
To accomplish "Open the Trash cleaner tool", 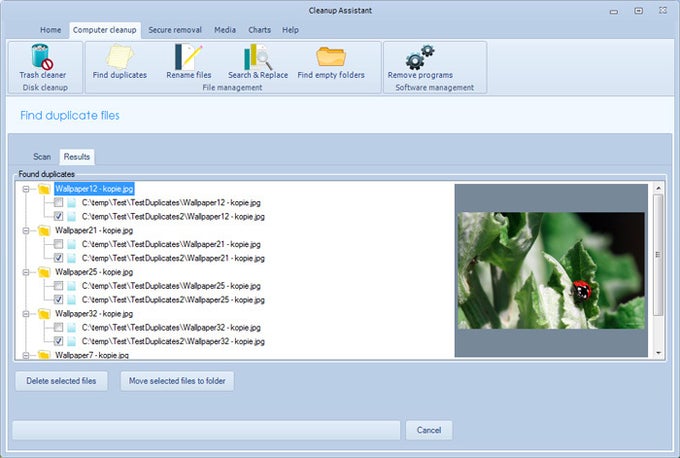I will [43, 61].
